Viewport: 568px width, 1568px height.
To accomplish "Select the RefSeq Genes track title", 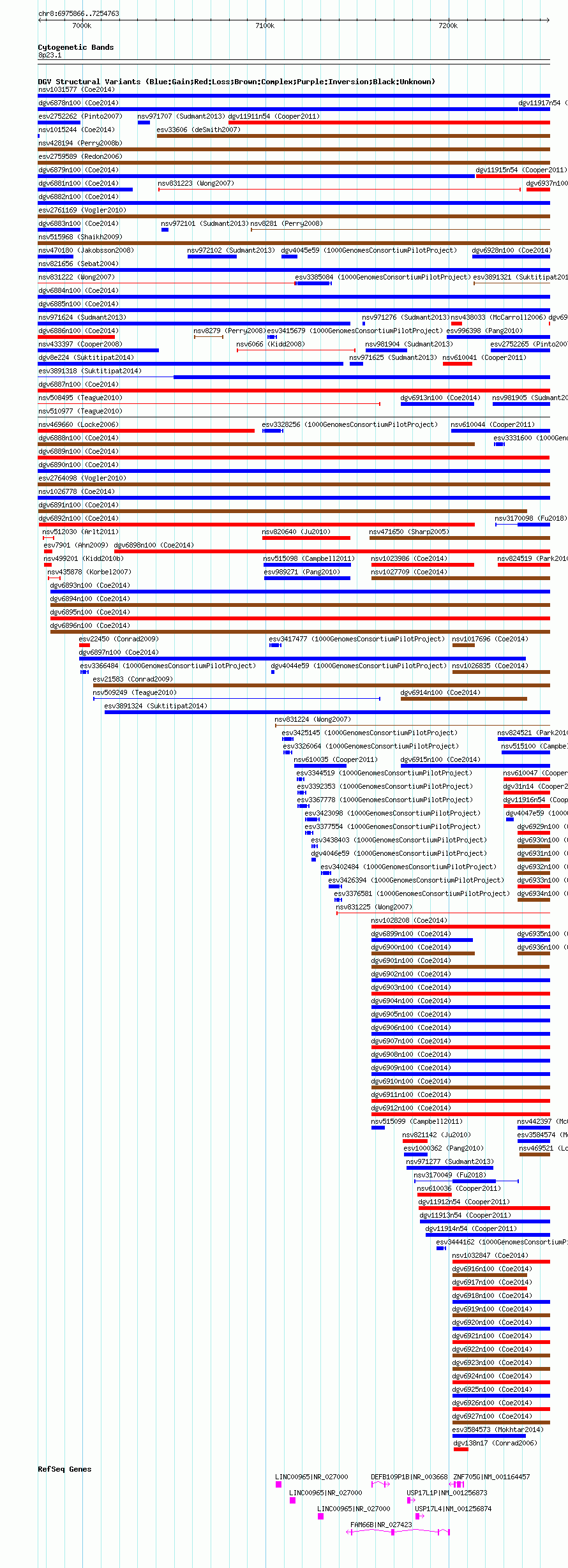I will pyautogui.click(x=64, y=1469).
